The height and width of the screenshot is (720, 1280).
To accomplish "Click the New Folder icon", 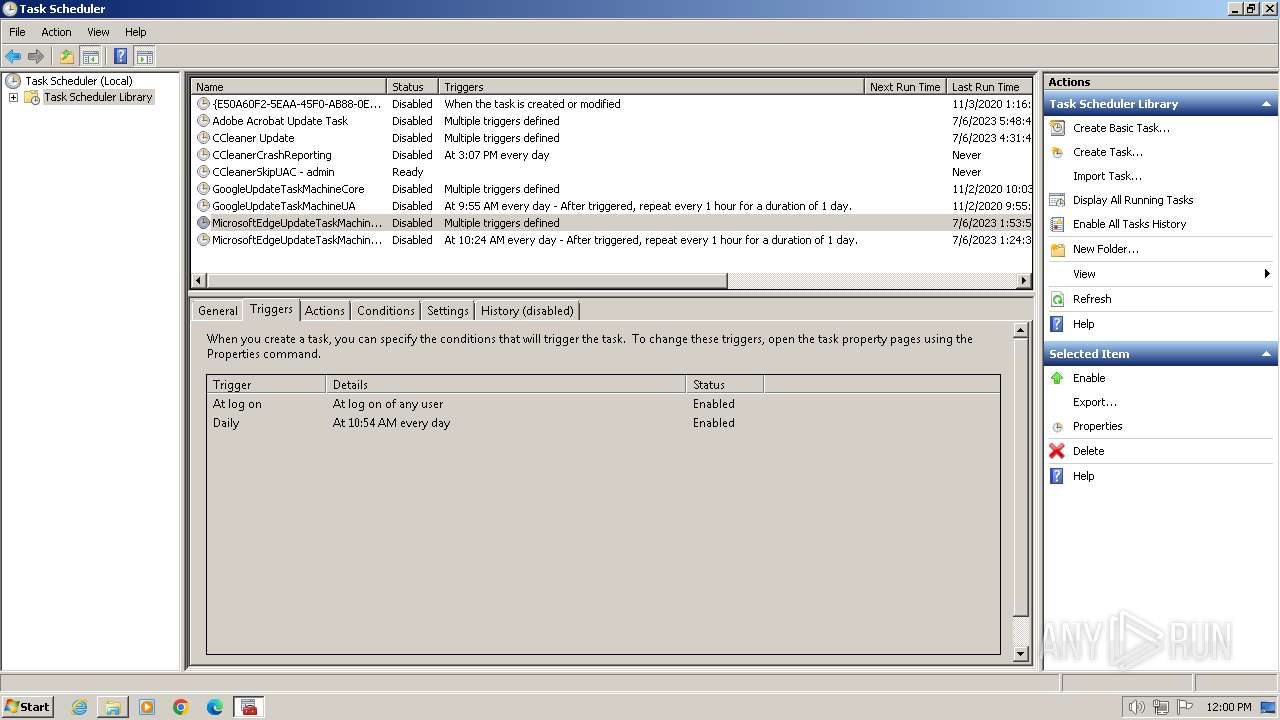I will point(1057,249).
